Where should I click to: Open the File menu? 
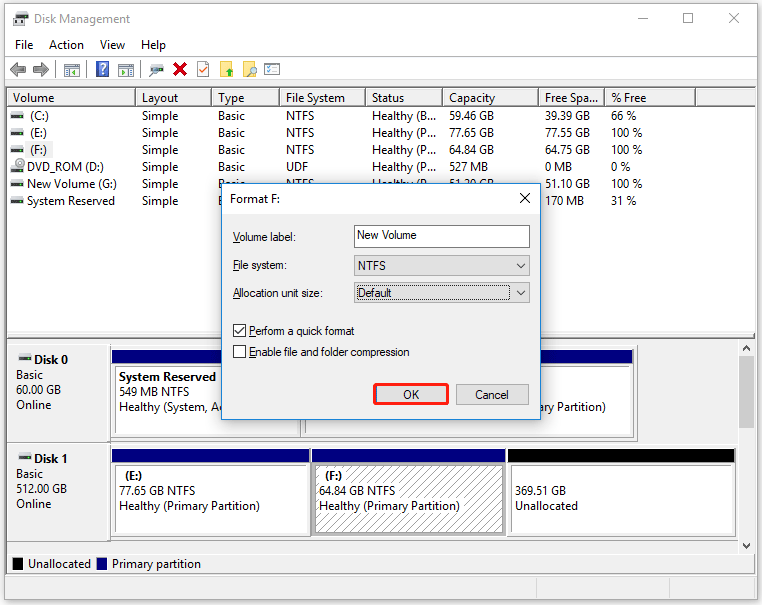tap(24, 45)
